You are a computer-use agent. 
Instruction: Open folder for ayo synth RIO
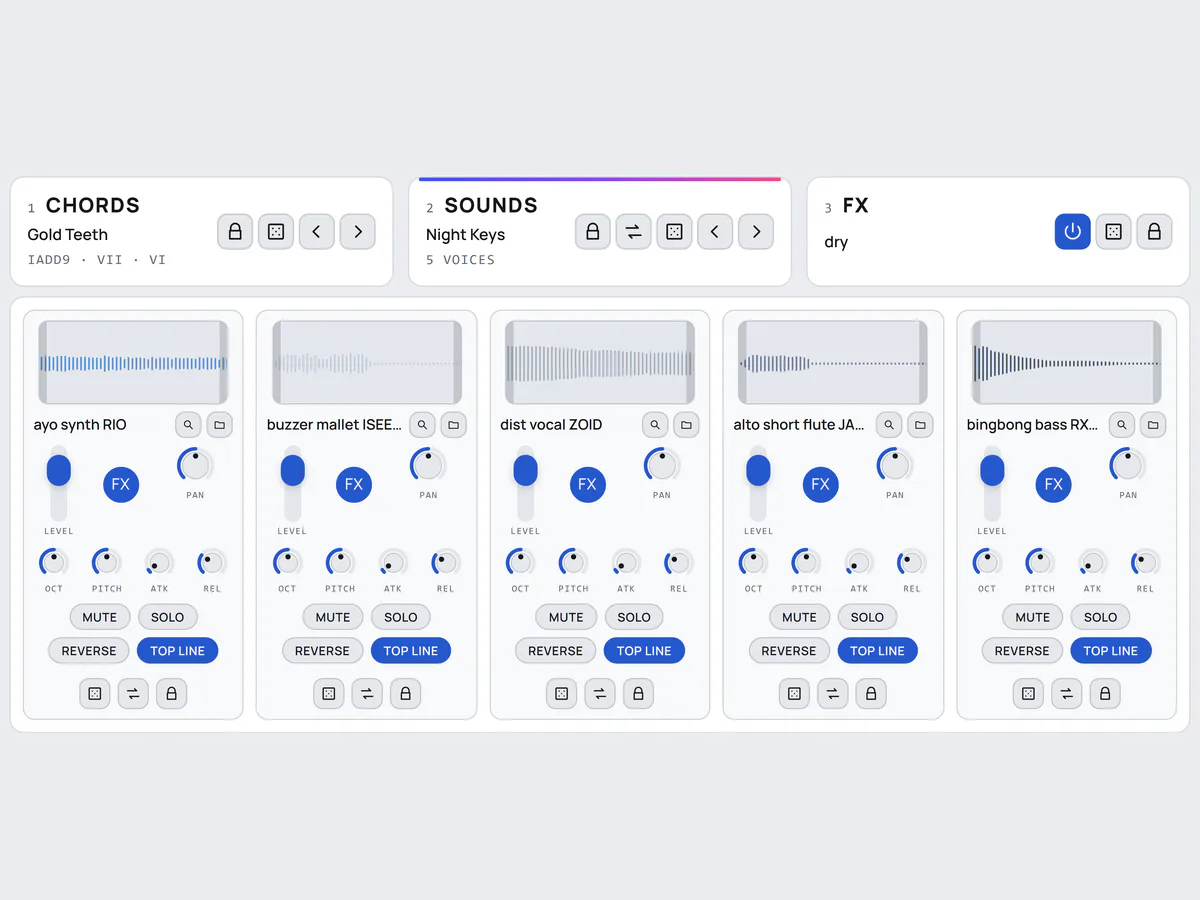(x=220, y=425)
